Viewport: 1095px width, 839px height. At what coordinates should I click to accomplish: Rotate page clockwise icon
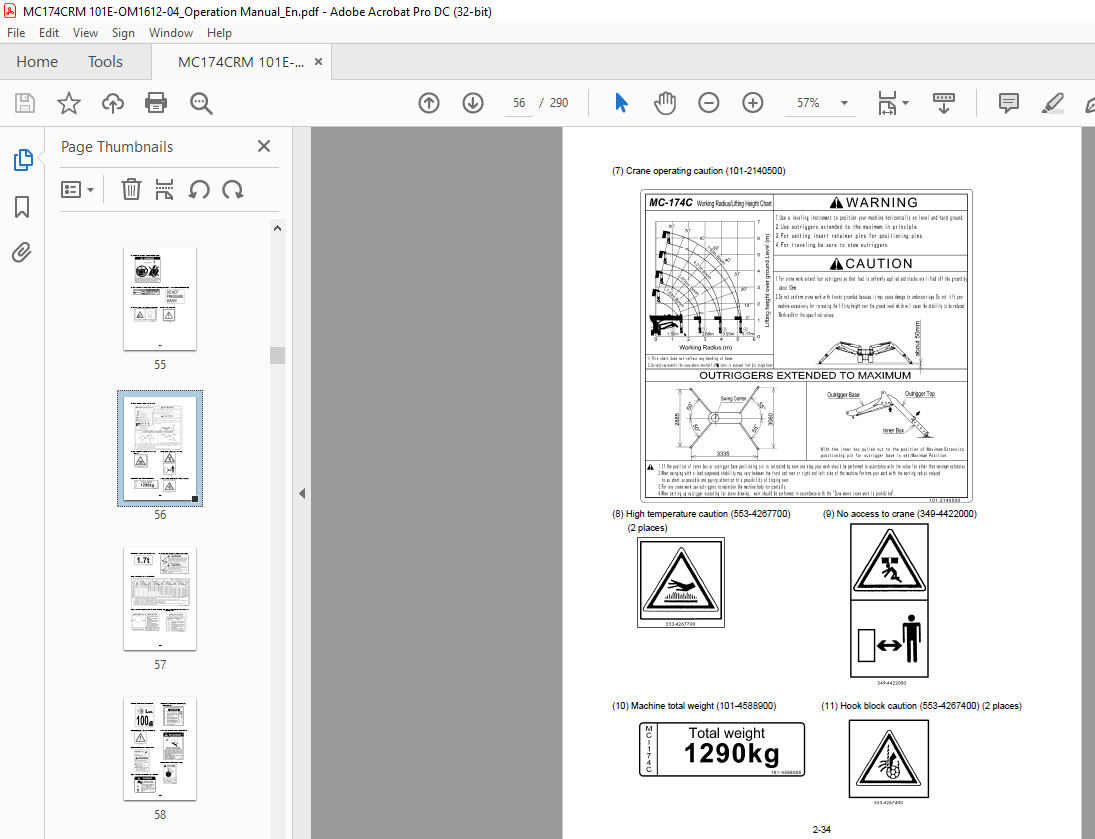[233, 189]
